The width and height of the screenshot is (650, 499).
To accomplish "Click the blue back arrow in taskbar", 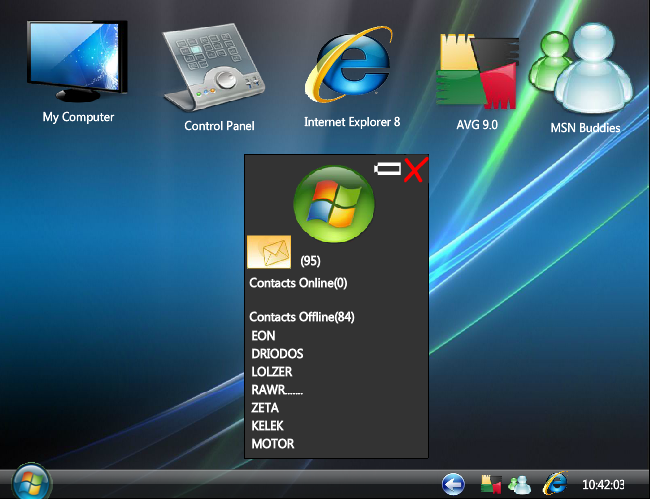I will click(453, 484).
